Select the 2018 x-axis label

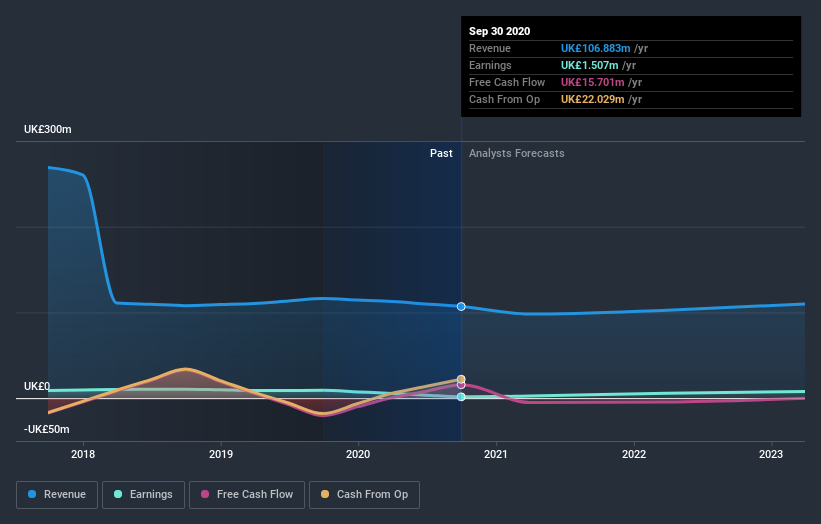tap(83, 454)
